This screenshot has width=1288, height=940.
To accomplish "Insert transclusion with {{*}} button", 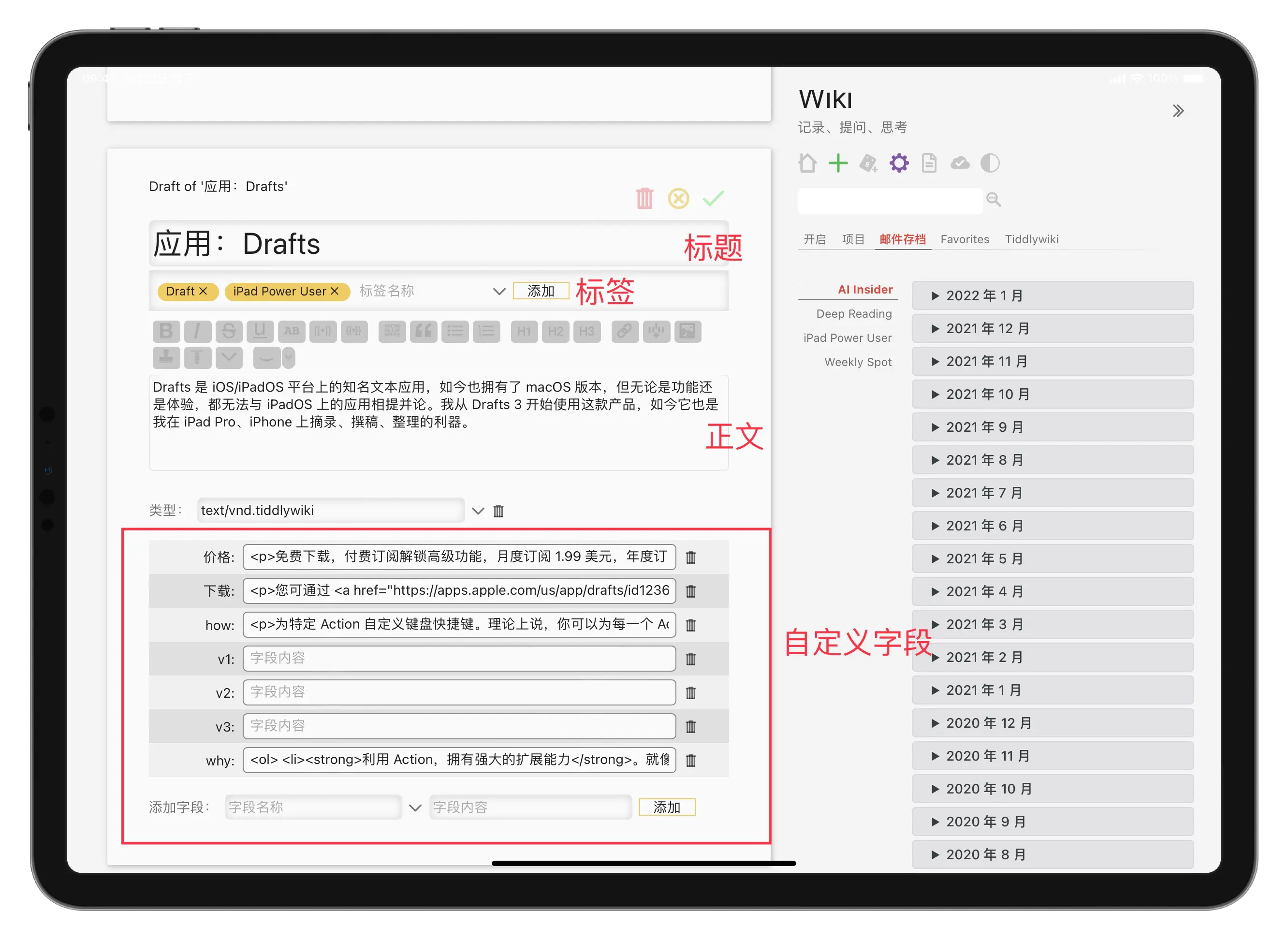I will point(354,331).
